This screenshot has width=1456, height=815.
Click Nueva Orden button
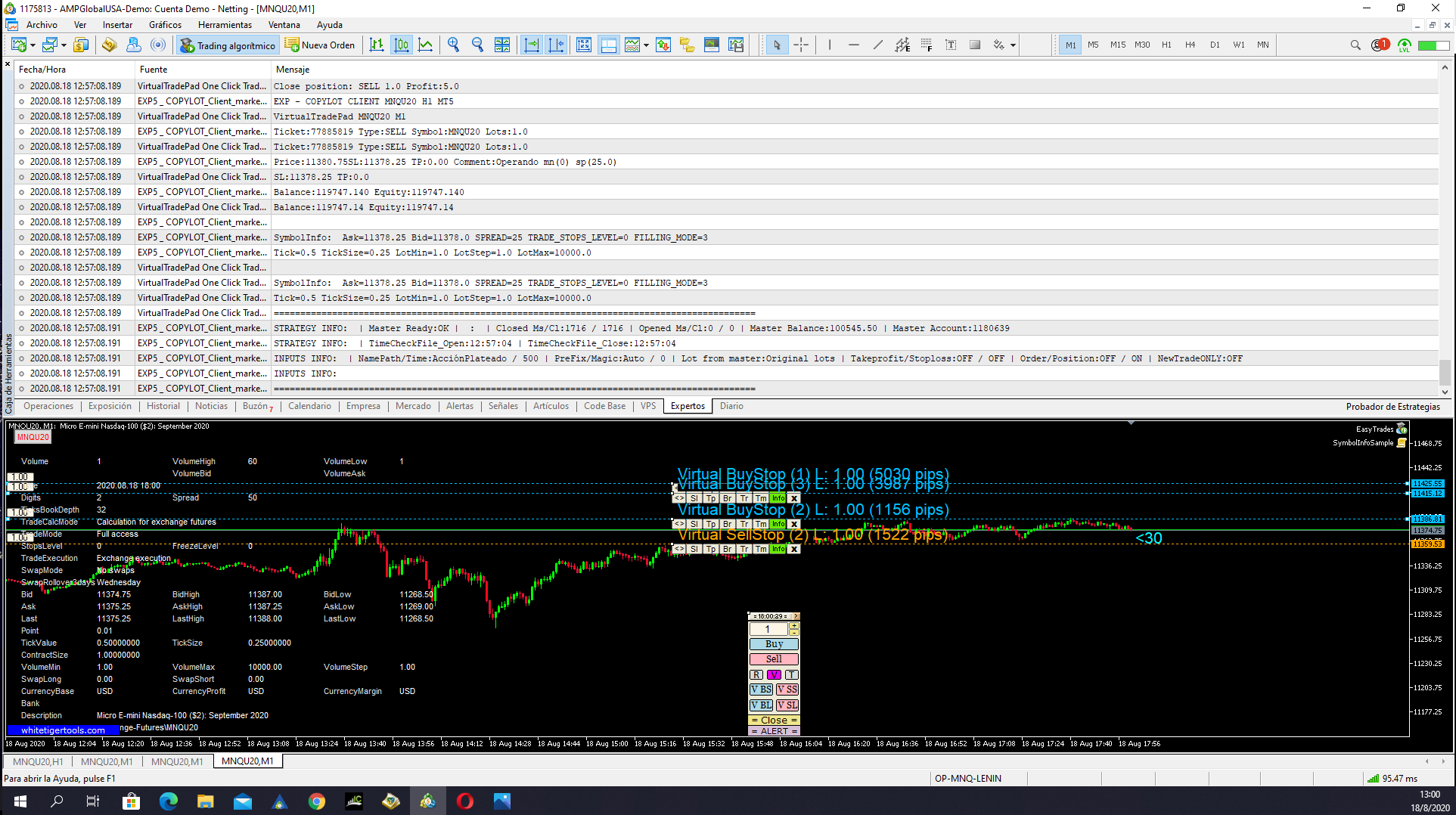coord(320,45)
